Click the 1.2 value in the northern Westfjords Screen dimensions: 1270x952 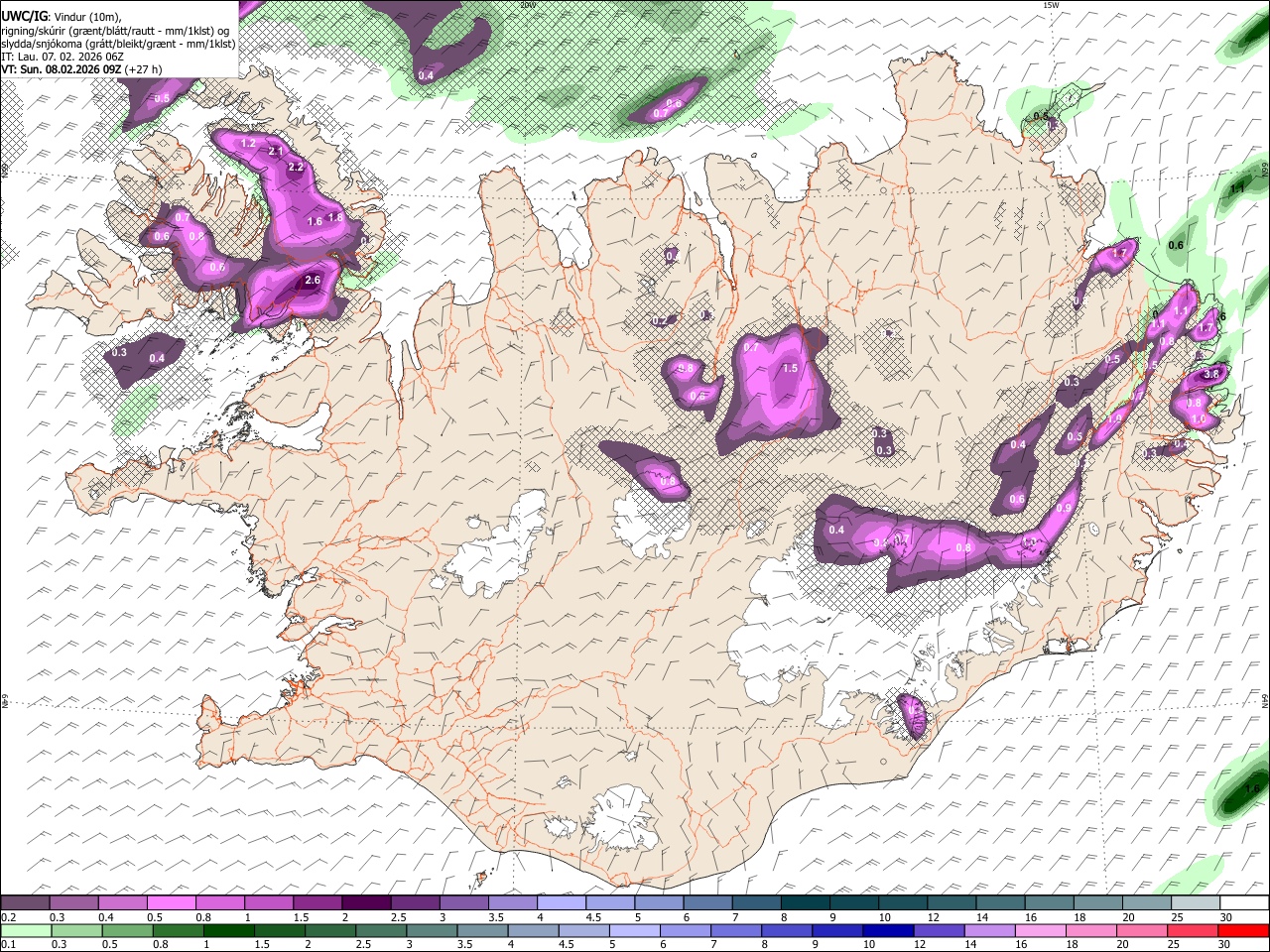[x=249, y=144]
